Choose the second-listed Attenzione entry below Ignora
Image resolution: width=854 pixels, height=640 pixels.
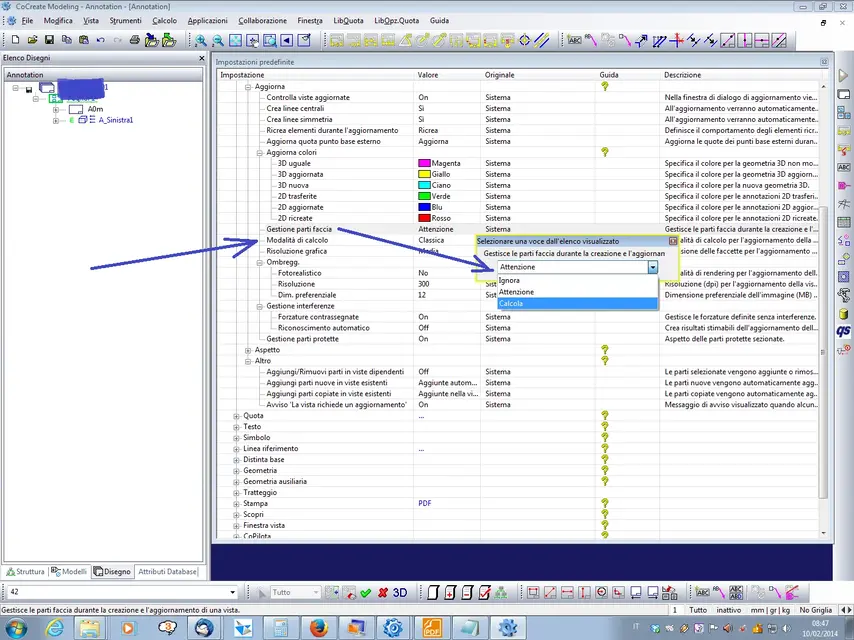pos(577,292)
